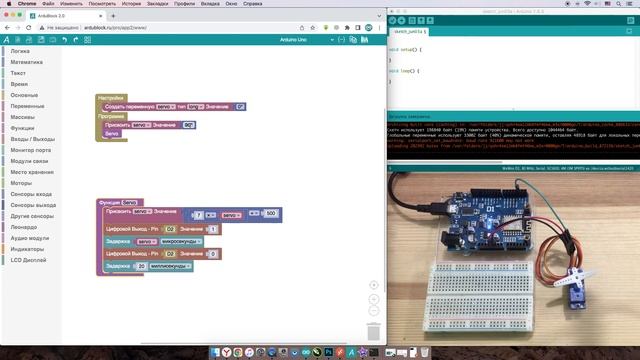The image size is (640, 360).
Task: Open a new Chrome tab
Action: point(113,16)
